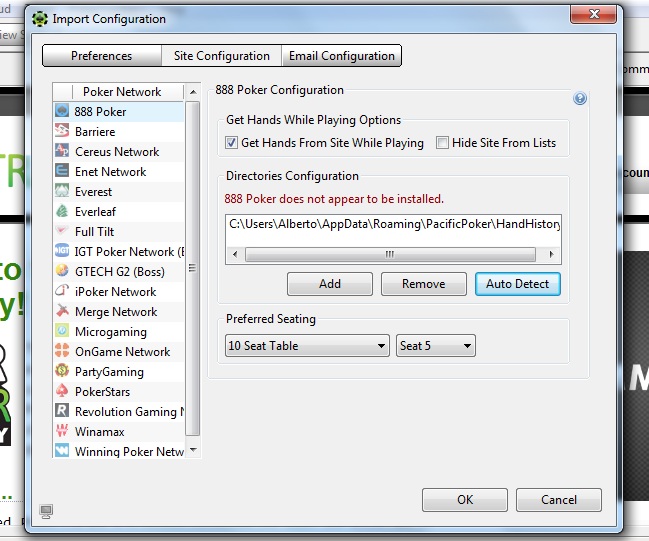Click the directory list right scroll arrow

[551, 254]
